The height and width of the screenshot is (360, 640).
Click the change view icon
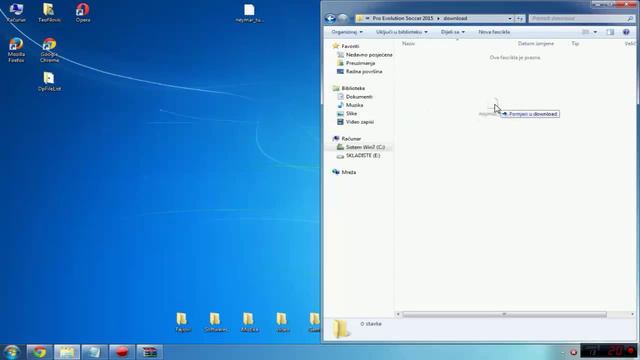point(585,32)
